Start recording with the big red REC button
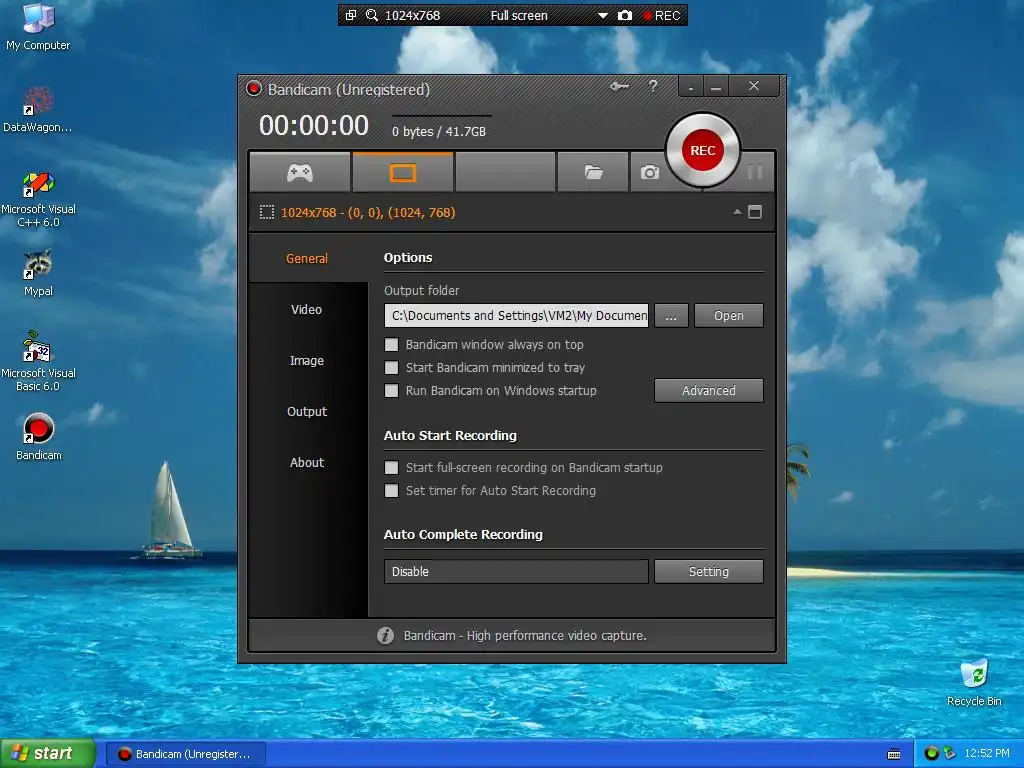 [x=703, y=150]
